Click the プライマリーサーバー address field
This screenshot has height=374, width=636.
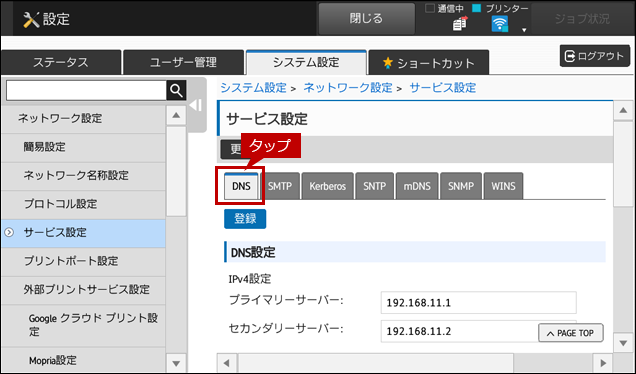click(479, 303)
